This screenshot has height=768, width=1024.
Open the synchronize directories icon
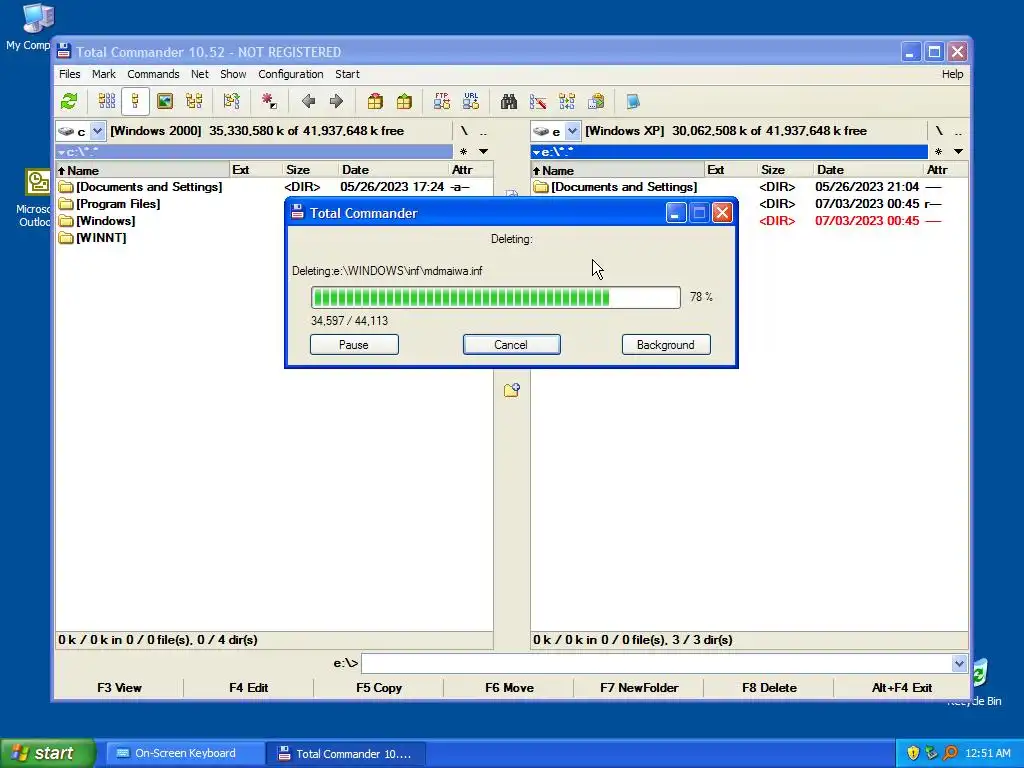coord(567,101)
